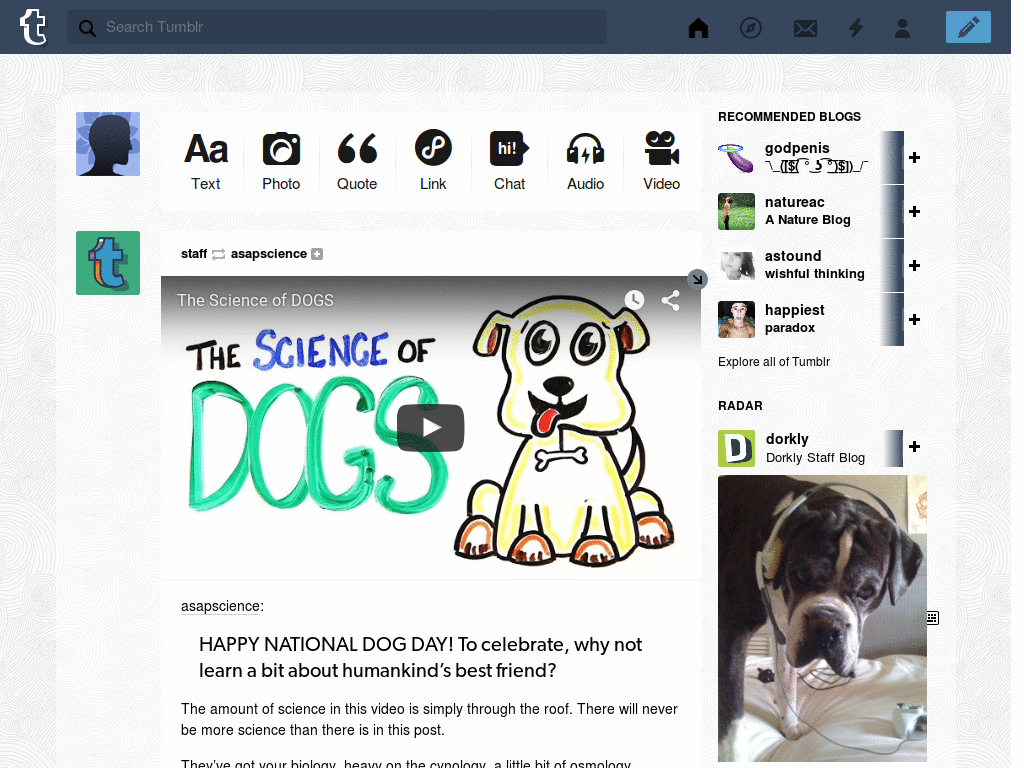
Task: Click natureac avatar thumbnail
Action: pyautogui.click(x=736, y=212)
